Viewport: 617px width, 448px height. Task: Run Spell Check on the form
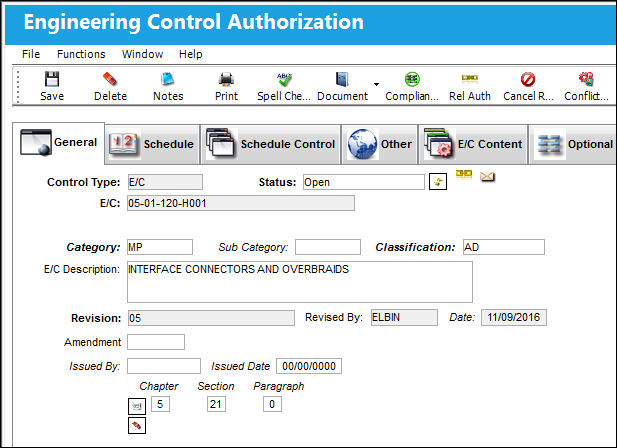tap(284, 86)
